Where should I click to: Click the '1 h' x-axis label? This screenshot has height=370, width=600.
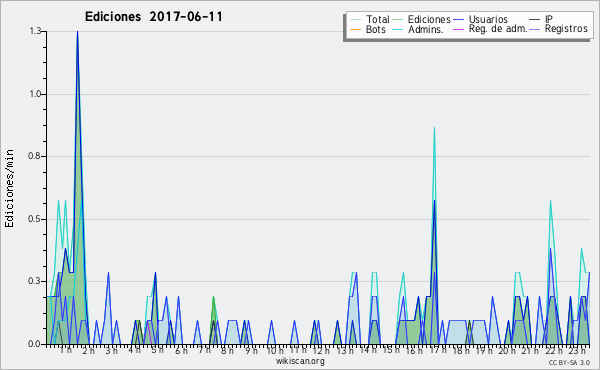[x=66, y=350]
